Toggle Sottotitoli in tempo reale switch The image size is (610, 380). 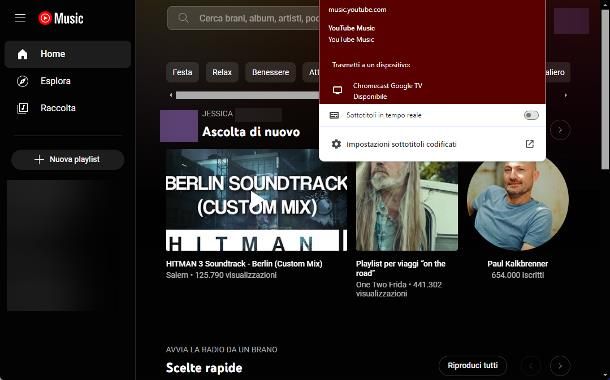coord(531,115)
